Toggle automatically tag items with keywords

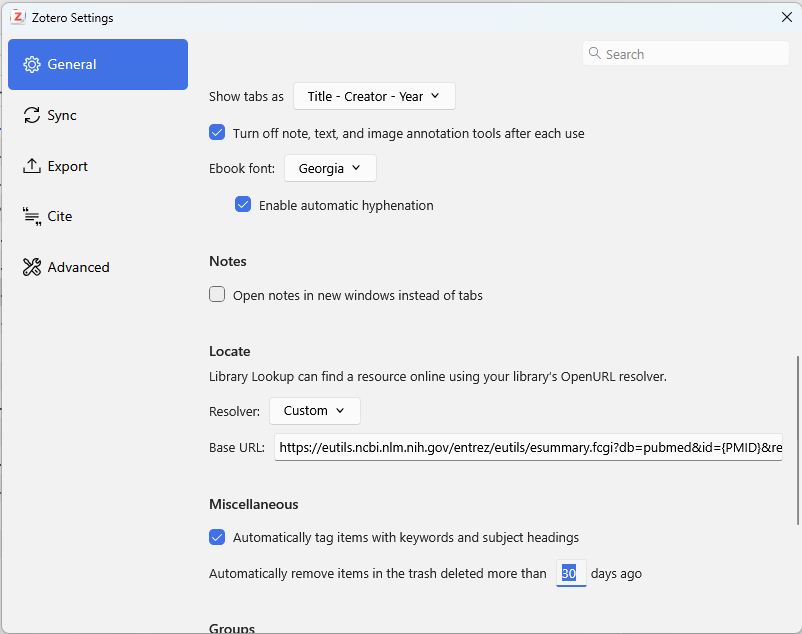217,537
